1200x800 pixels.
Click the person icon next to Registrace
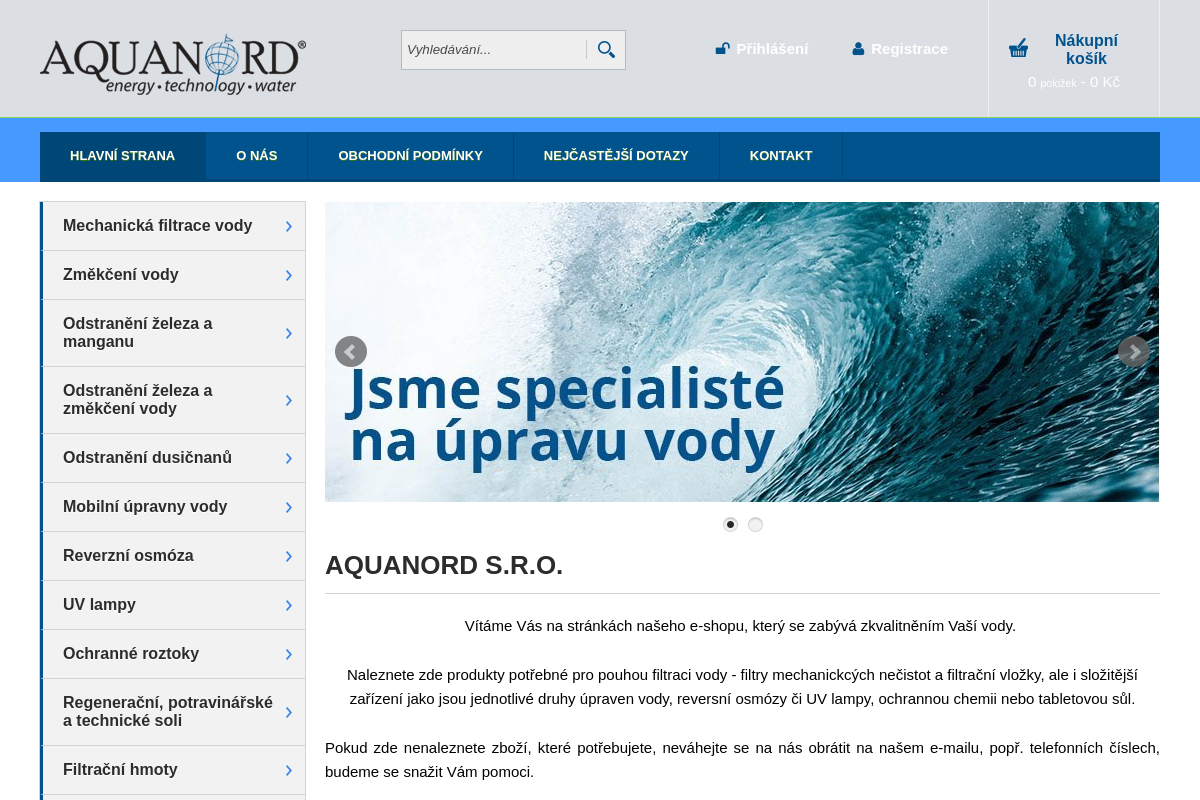click(858, 48)
